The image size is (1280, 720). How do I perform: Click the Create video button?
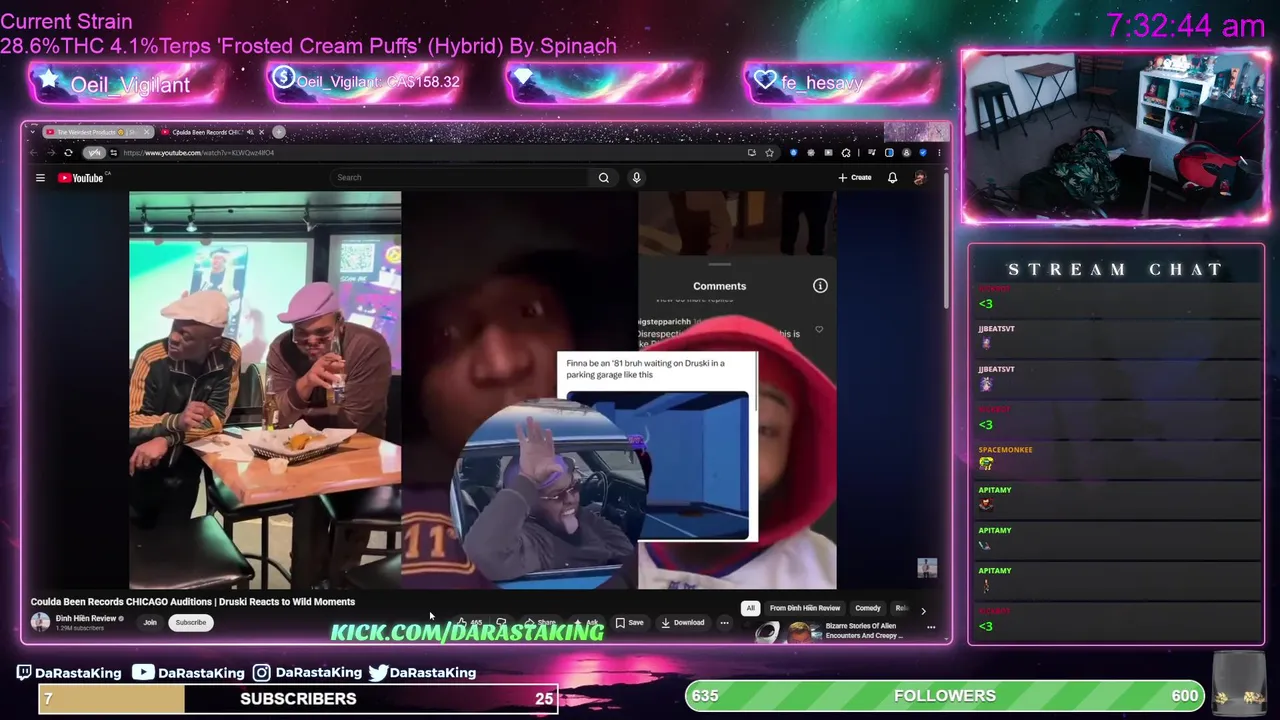pyautogui.click(x=855, y=178)
